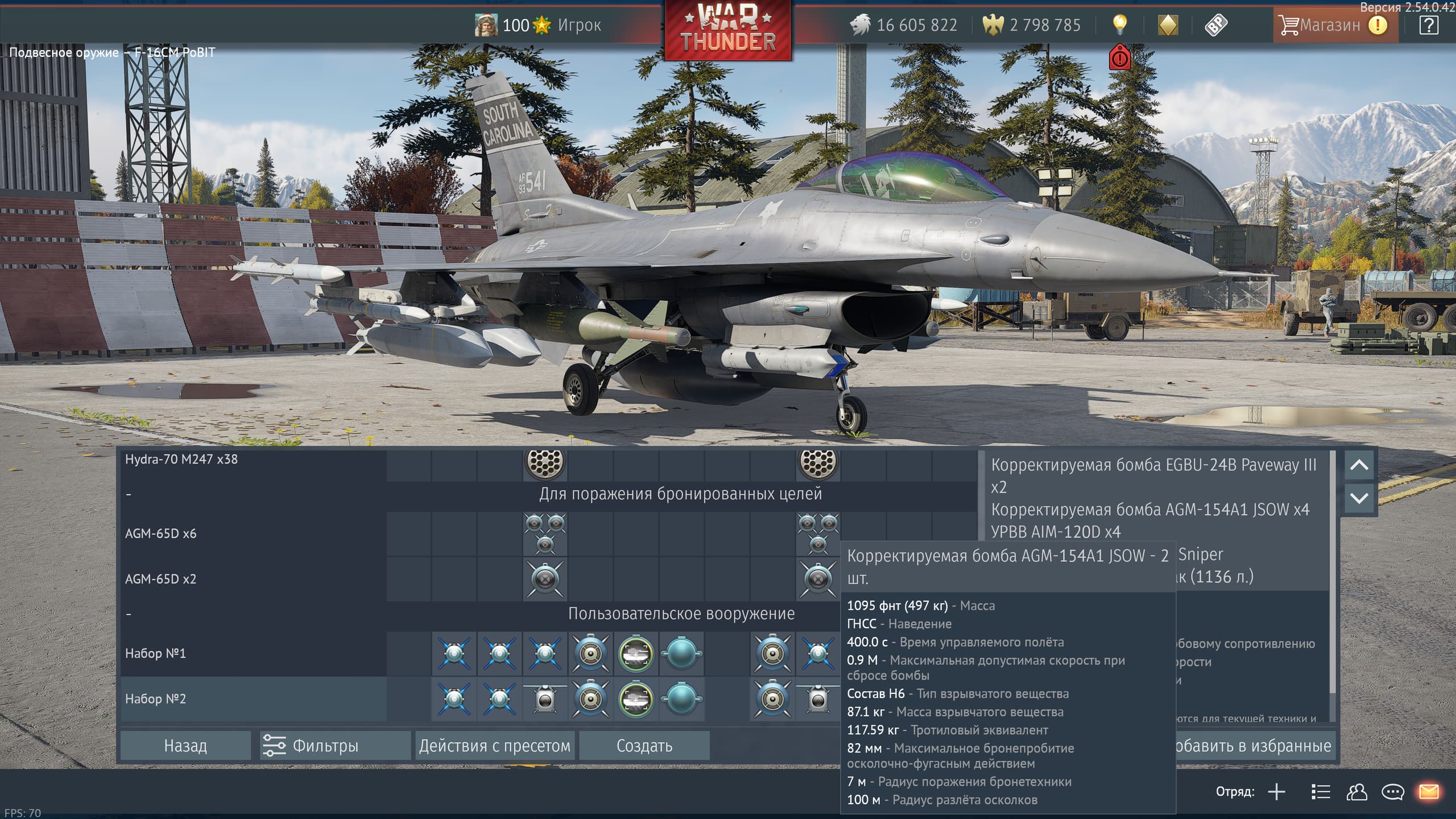Click the gold diamond icon in header
The height and width of the screenshot is (819, 1456).
click(x=1168, y=25)
